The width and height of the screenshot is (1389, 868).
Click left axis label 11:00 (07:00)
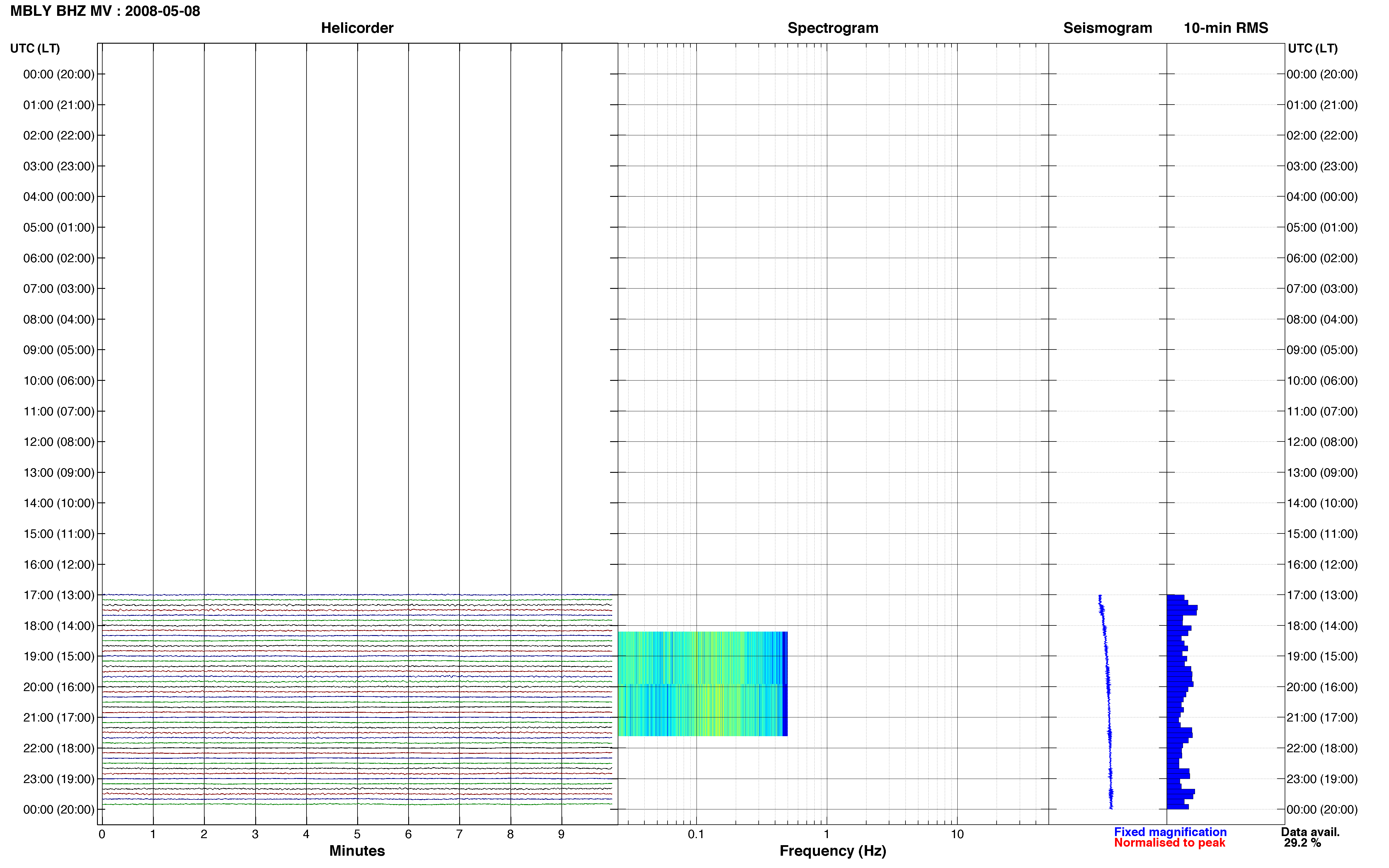(59, 411)
